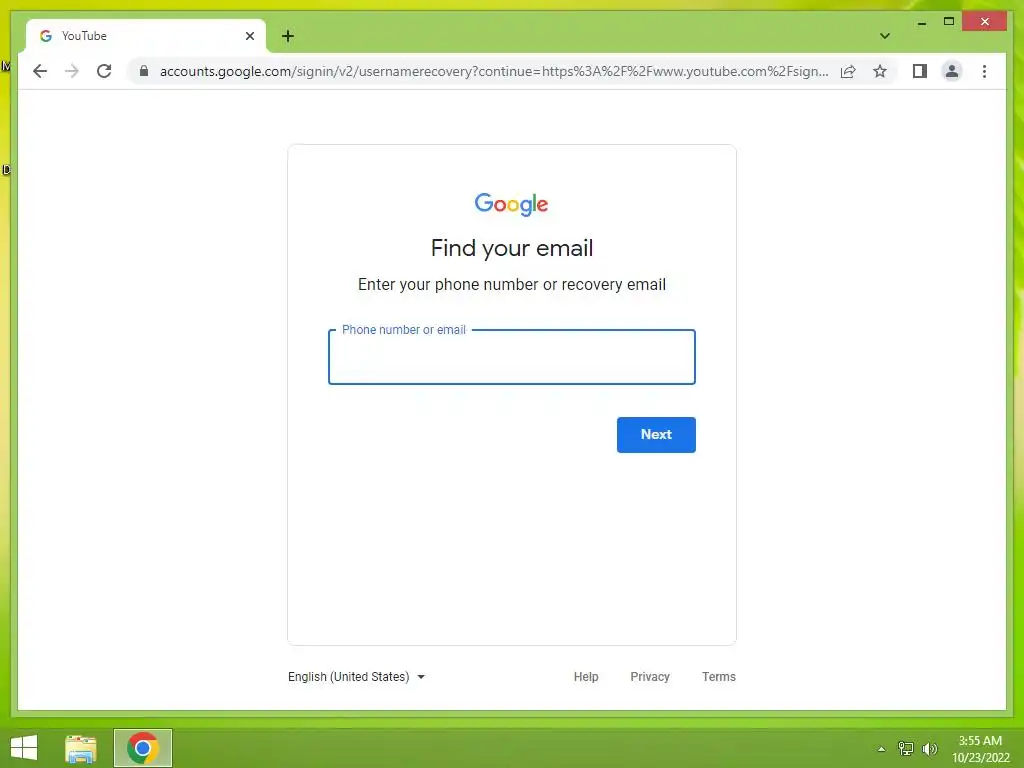Open the Help link

pos(586,677)
